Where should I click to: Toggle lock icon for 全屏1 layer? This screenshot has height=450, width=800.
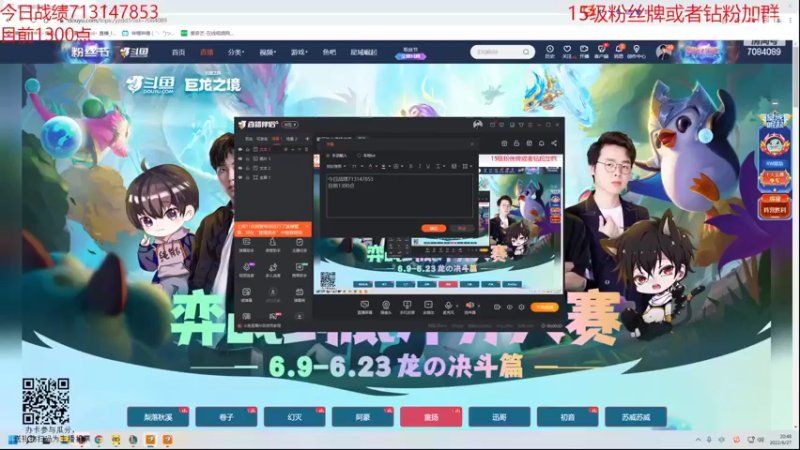[x=247, y=178]
